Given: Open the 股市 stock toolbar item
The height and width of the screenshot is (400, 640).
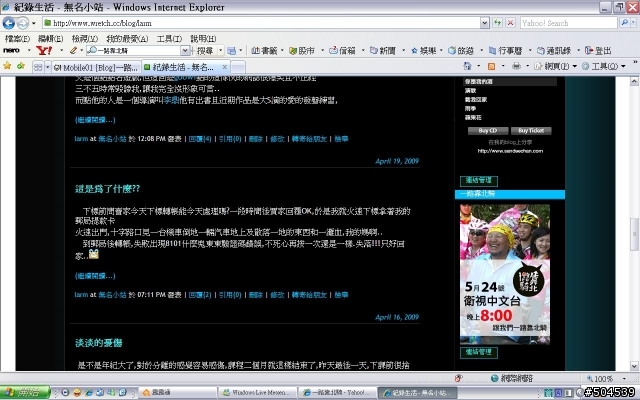Looking at the screenshot, I should [x=301, y=51].
